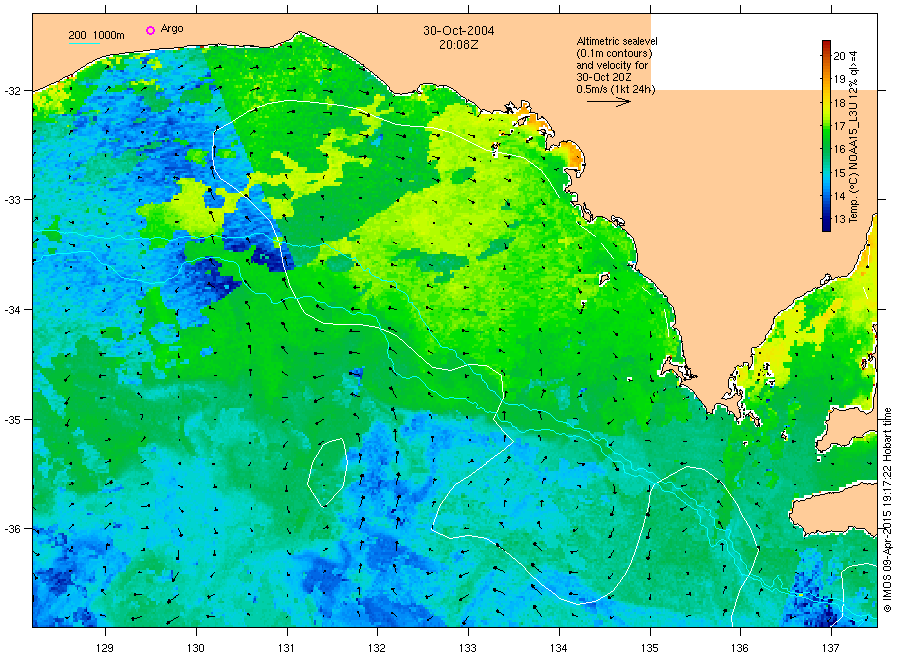Click the longitude axis label '133'
The height and width of the screenshot is (660, 900).
(x=468, y=648)
